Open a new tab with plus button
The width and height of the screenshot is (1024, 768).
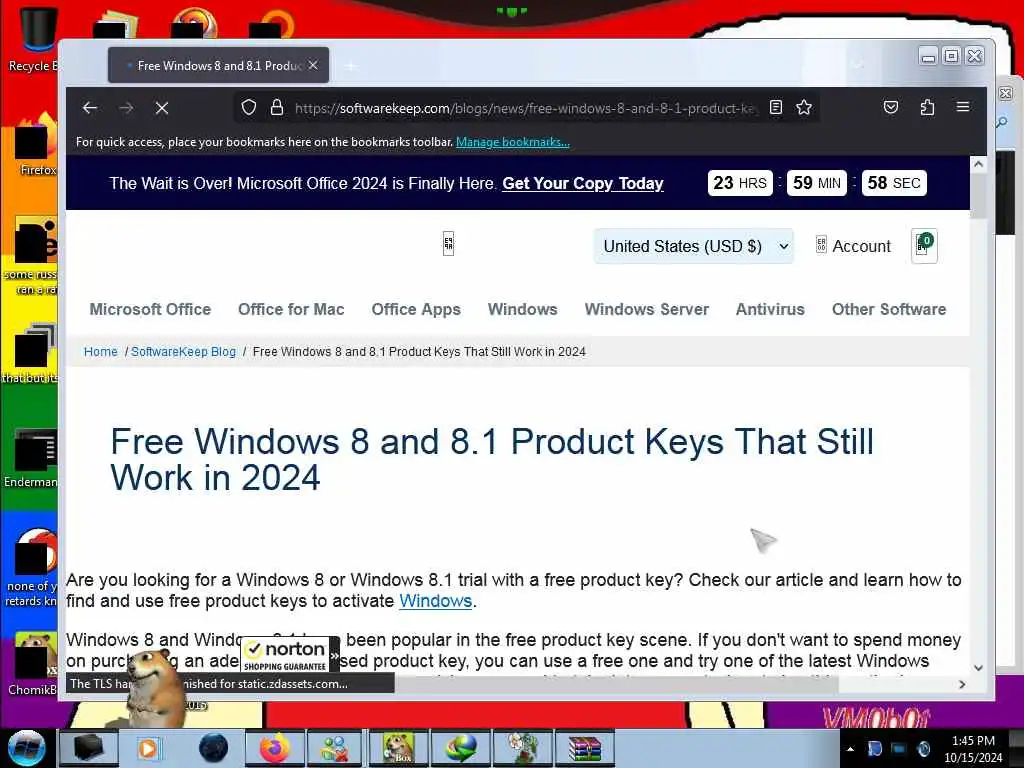(351, 66)
